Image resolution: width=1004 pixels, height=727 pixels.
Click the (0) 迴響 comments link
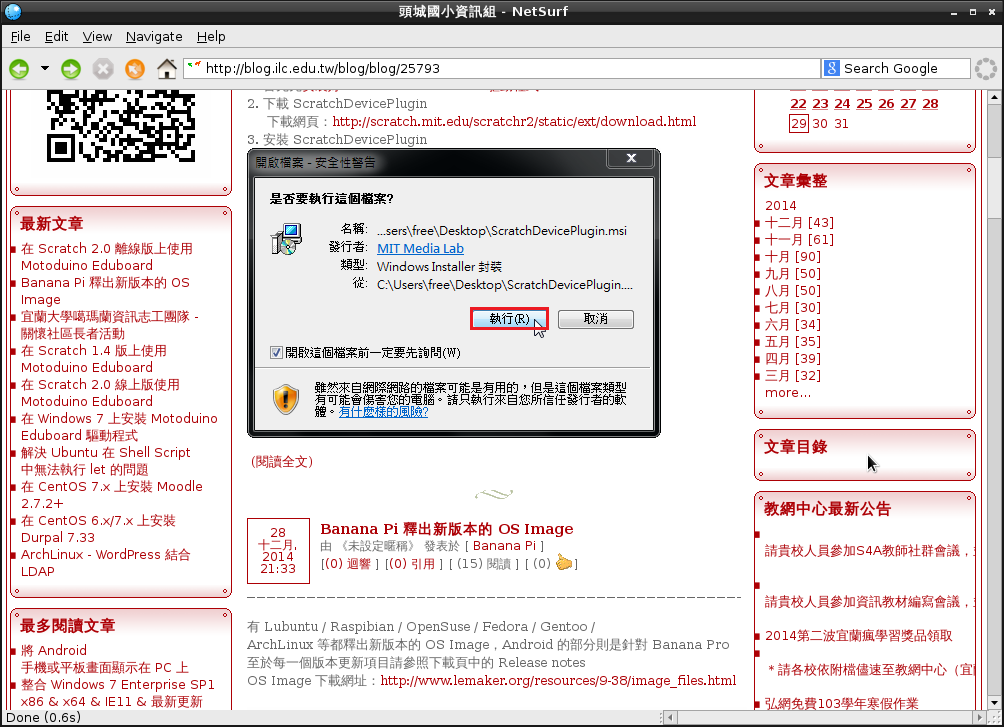[348, 564]
